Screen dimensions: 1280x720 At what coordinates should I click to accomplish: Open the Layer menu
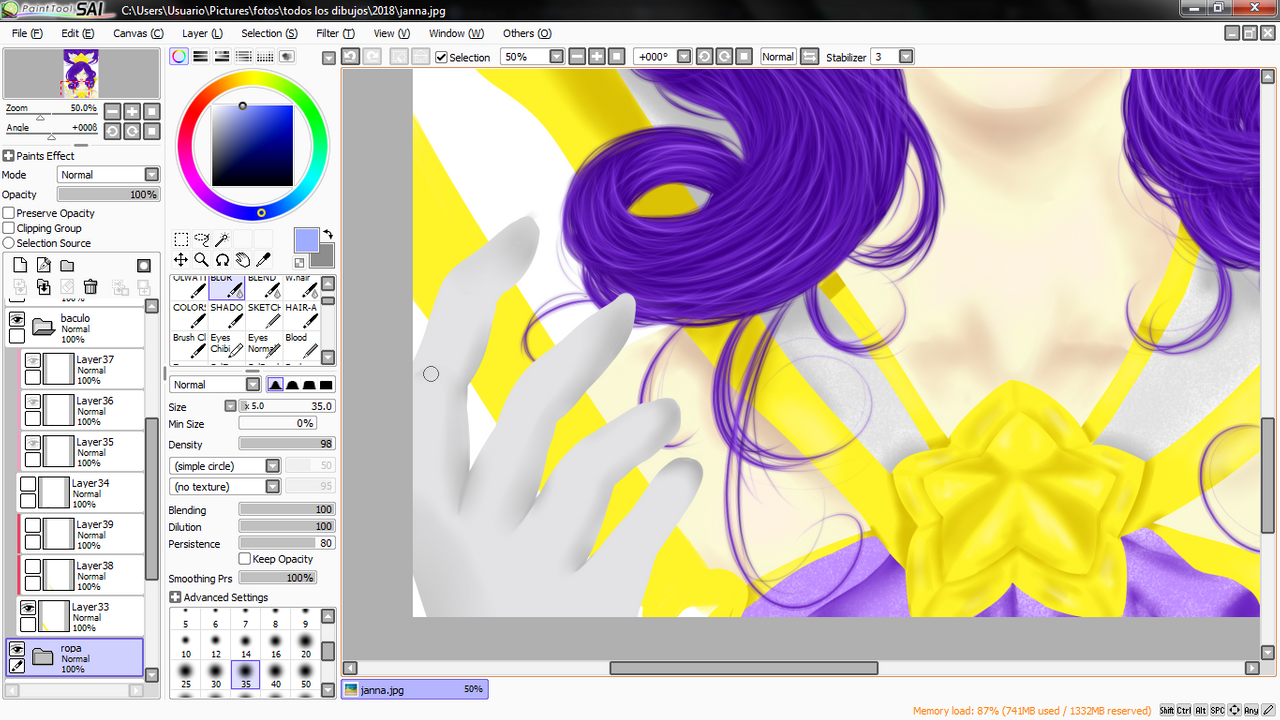(x=202, y=33)
